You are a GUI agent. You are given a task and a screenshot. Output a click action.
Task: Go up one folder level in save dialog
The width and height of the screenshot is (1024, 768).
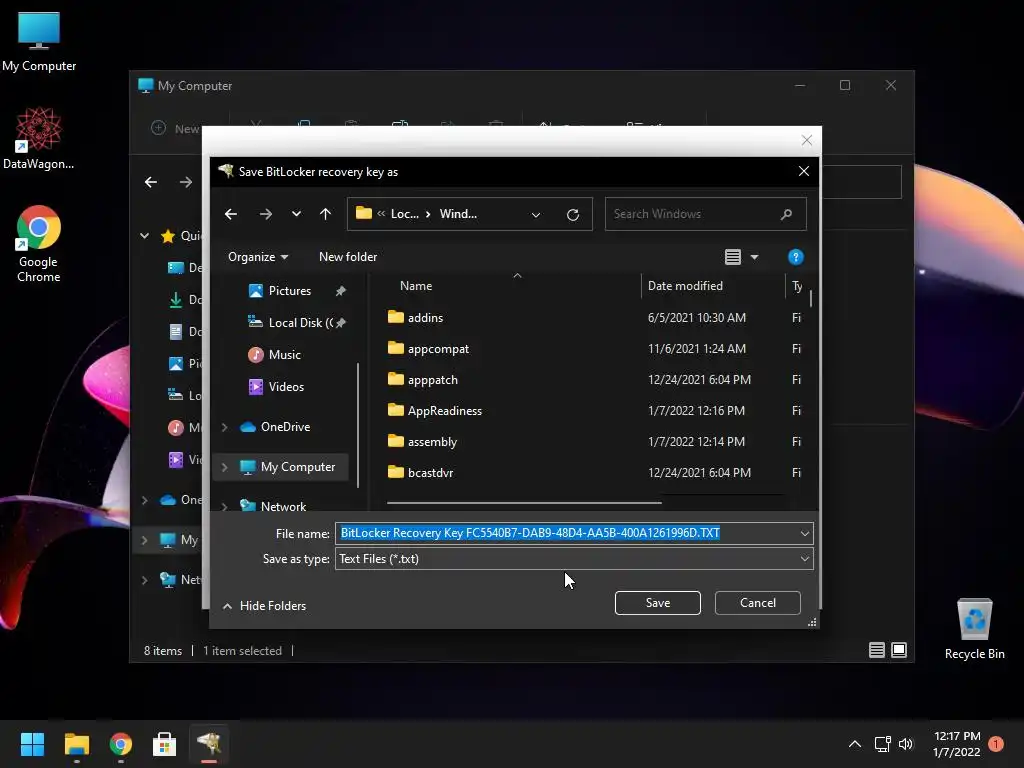325,214
